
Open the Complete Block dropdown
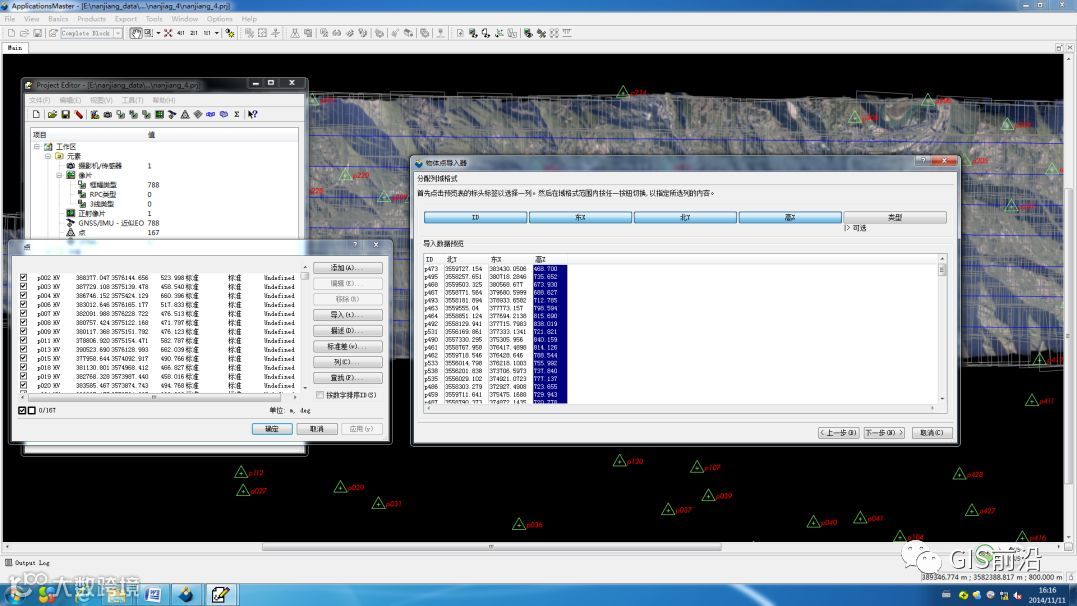point(118,33)
